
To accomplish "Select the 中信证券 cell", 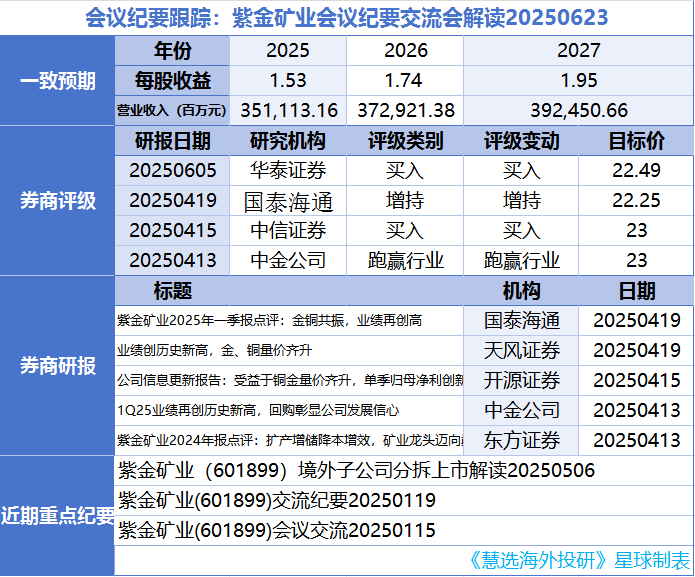I will tap(288, 230).
